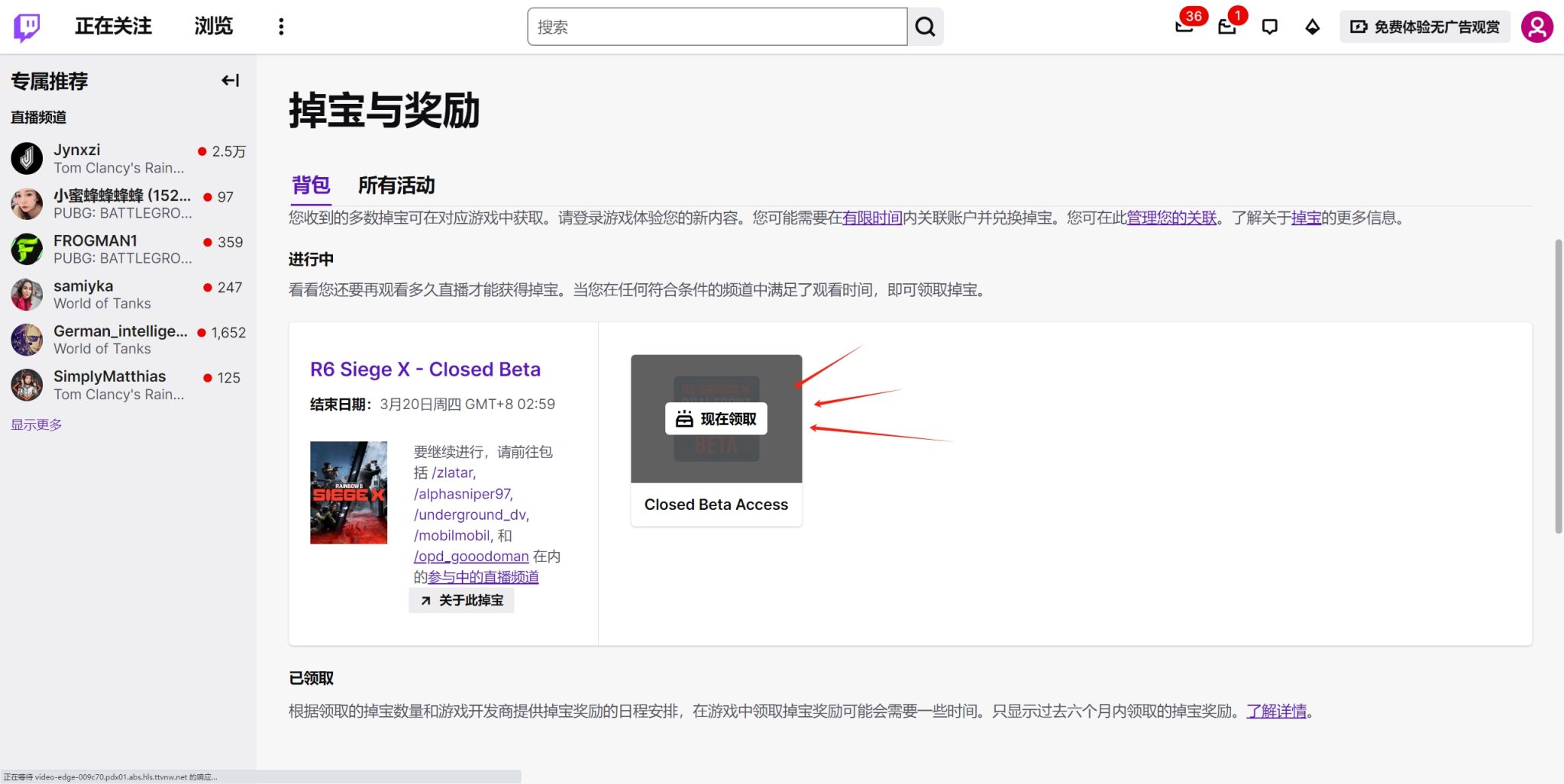Open the three-dot more menu
This screenshot has width=1564, height=784.
[281, 27]
